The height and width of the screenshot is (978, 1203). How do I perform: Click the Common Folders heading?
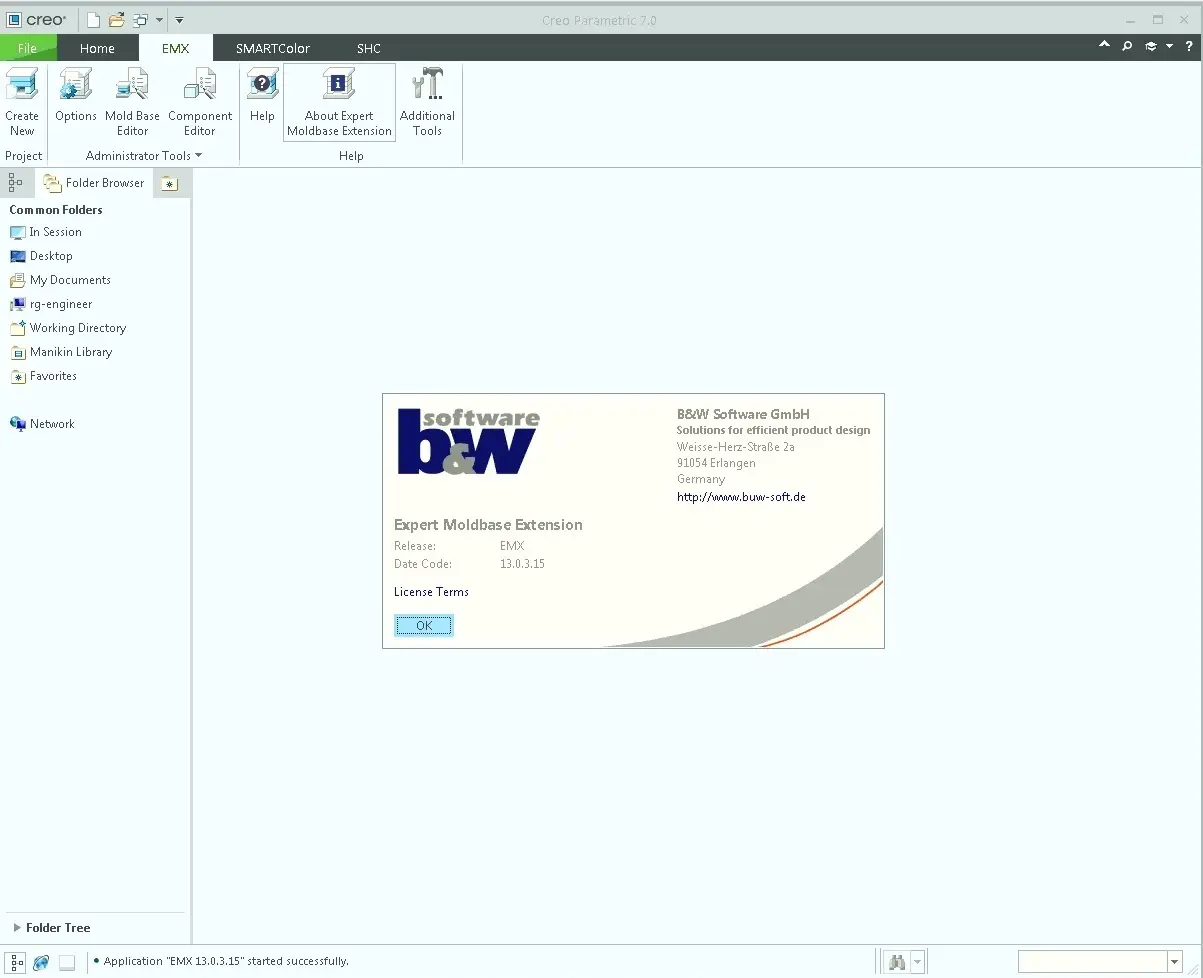point(56,210)
